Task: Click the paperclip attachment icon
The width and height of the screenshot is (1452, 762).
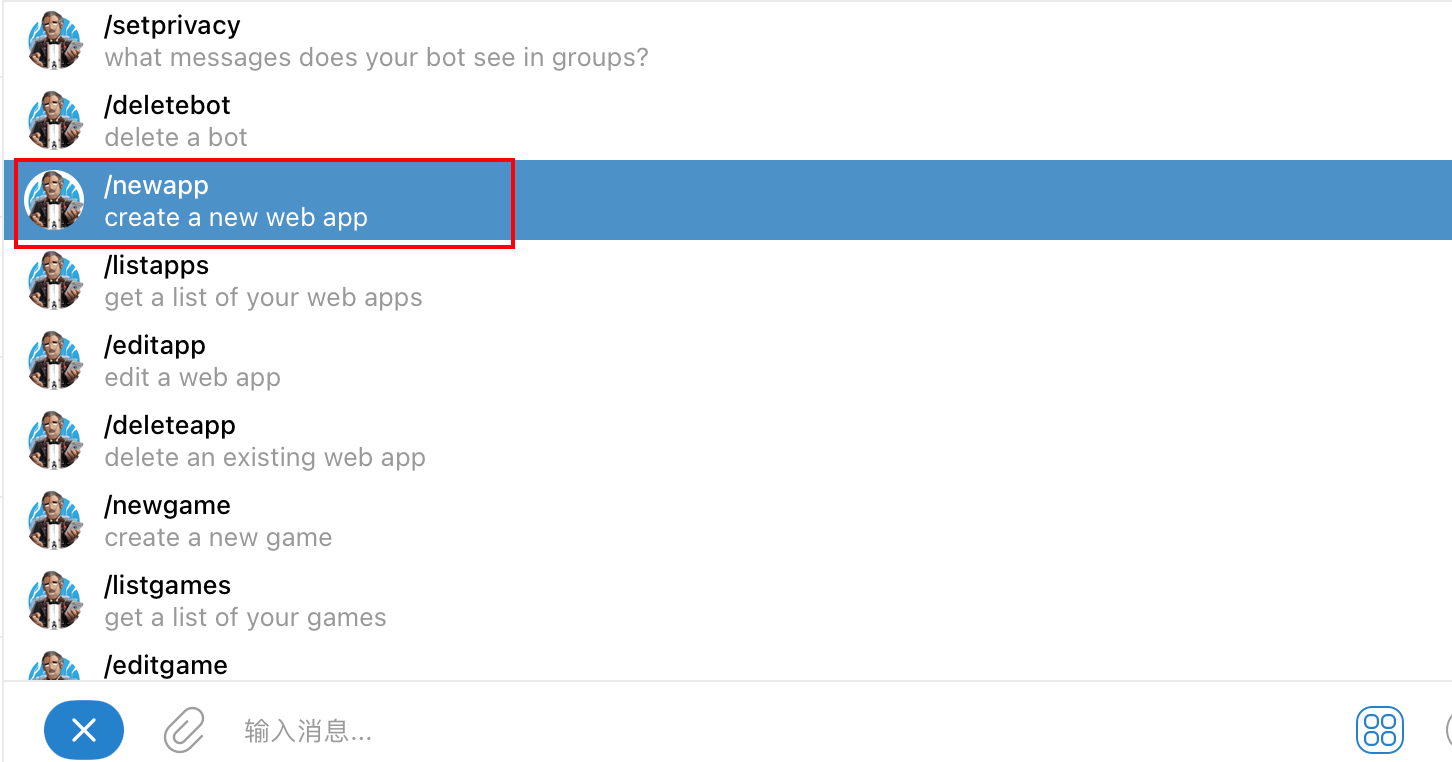Action: click(184, 730)
